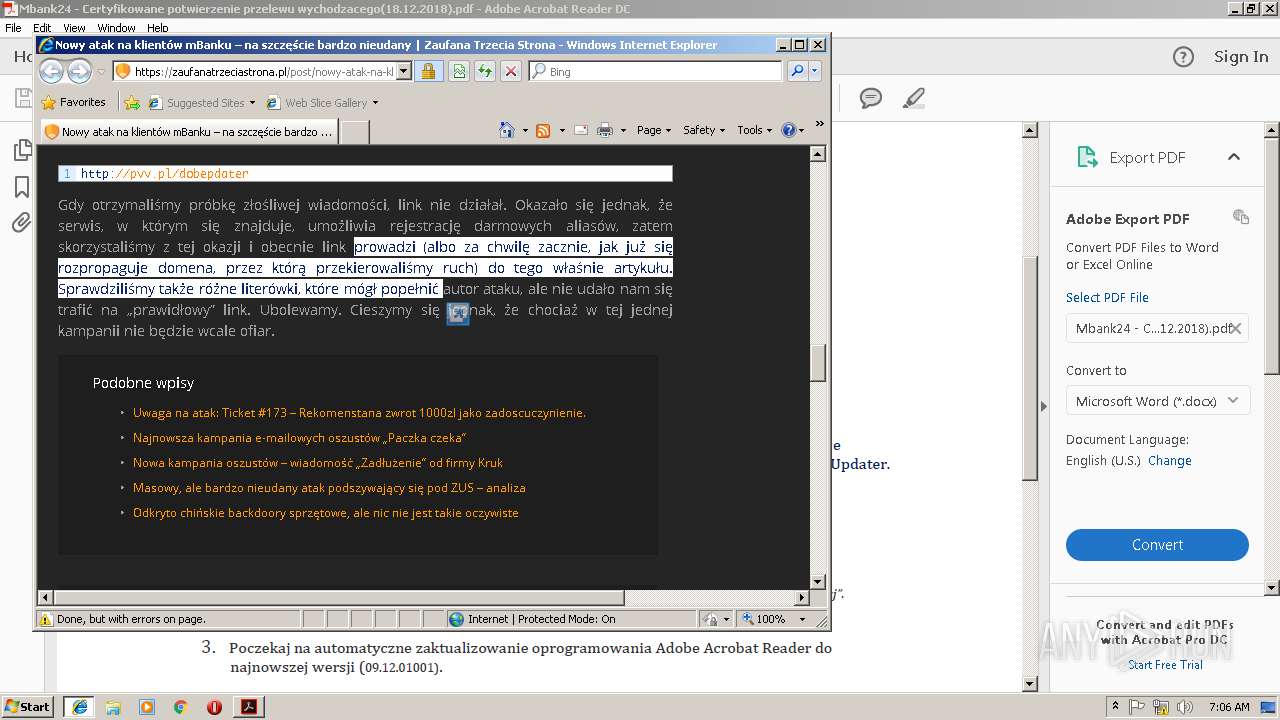The width and height of the screenshot is (1280, 720).
Task: Go back in Internet Explorer
Action: tap(51, 71)
